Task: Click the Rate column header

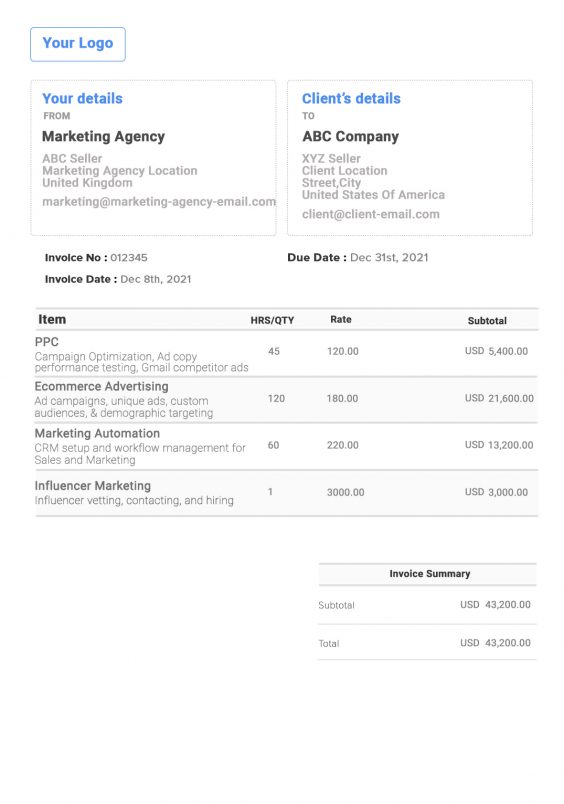Action: 340,319
